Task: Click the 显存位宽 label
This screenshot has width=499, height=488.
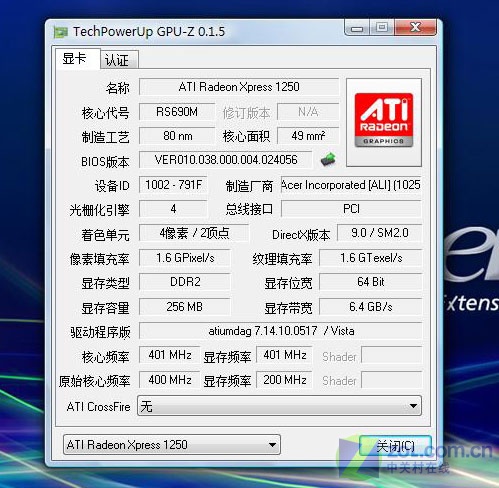Action: tap(288, 283)
